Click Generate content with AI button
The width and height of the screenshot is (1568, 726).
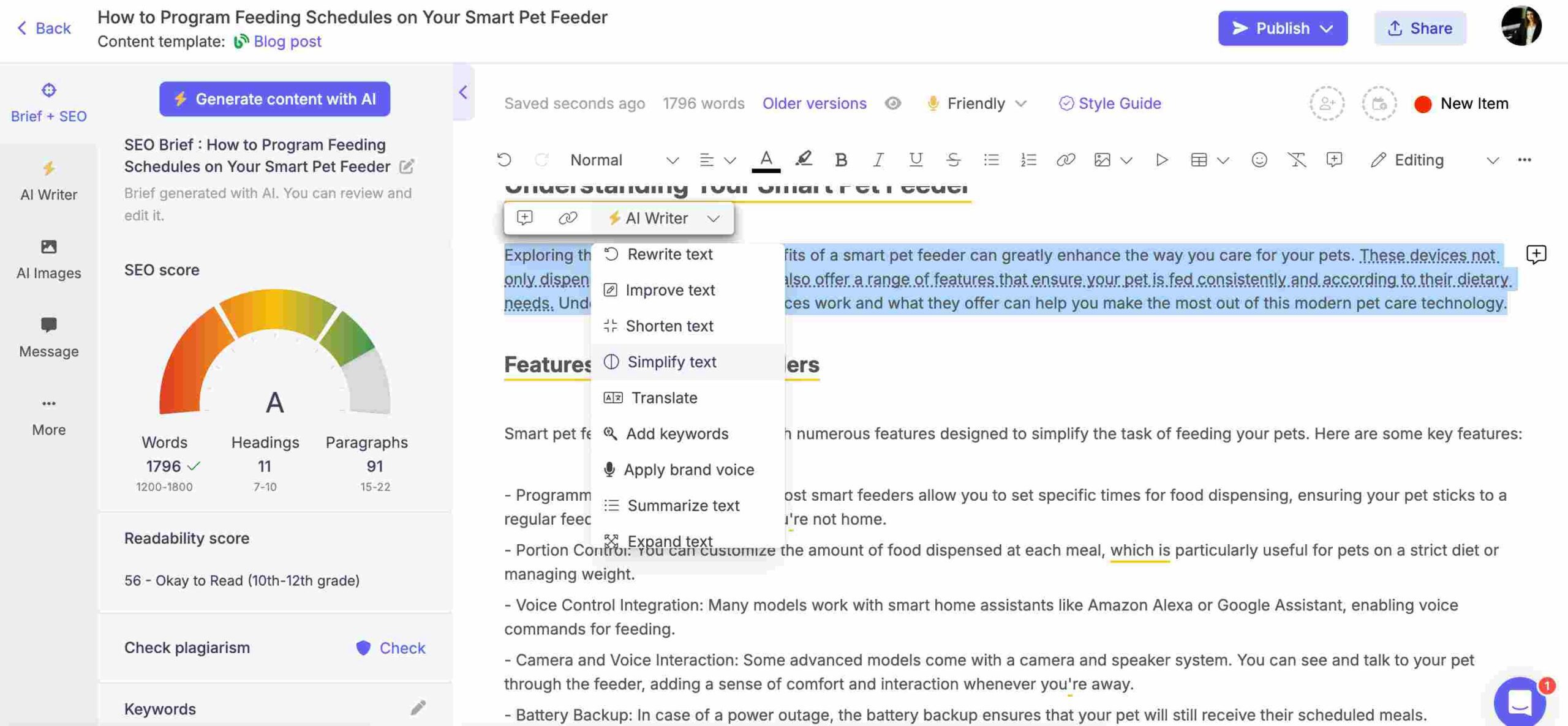[x=274, y=99]
